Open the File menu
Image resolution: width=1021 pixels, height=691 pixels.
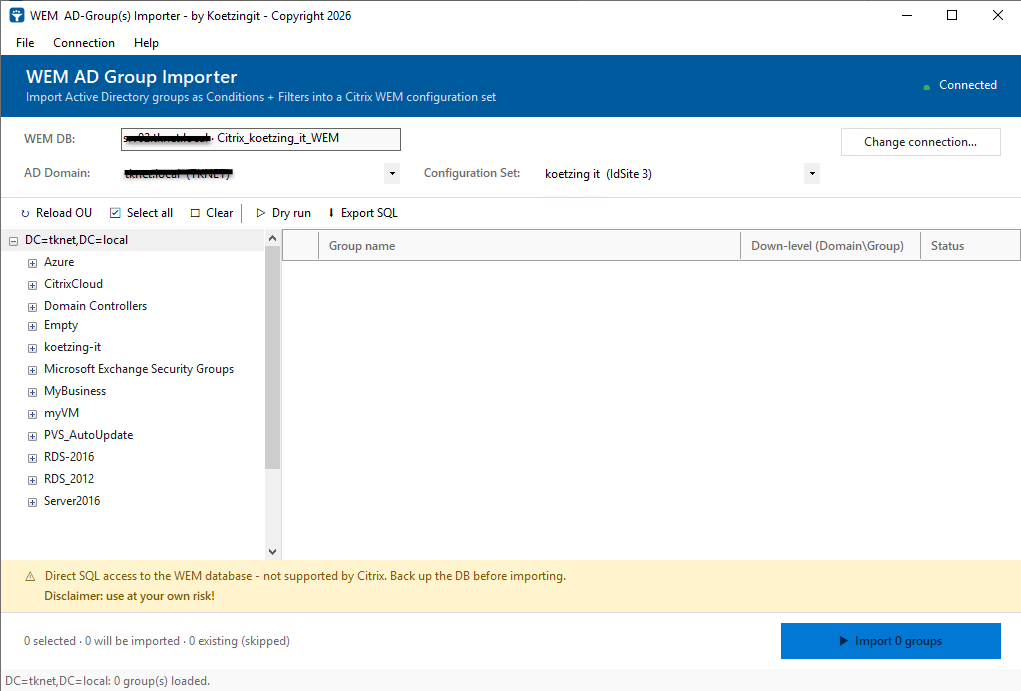[x=25, y=43]
